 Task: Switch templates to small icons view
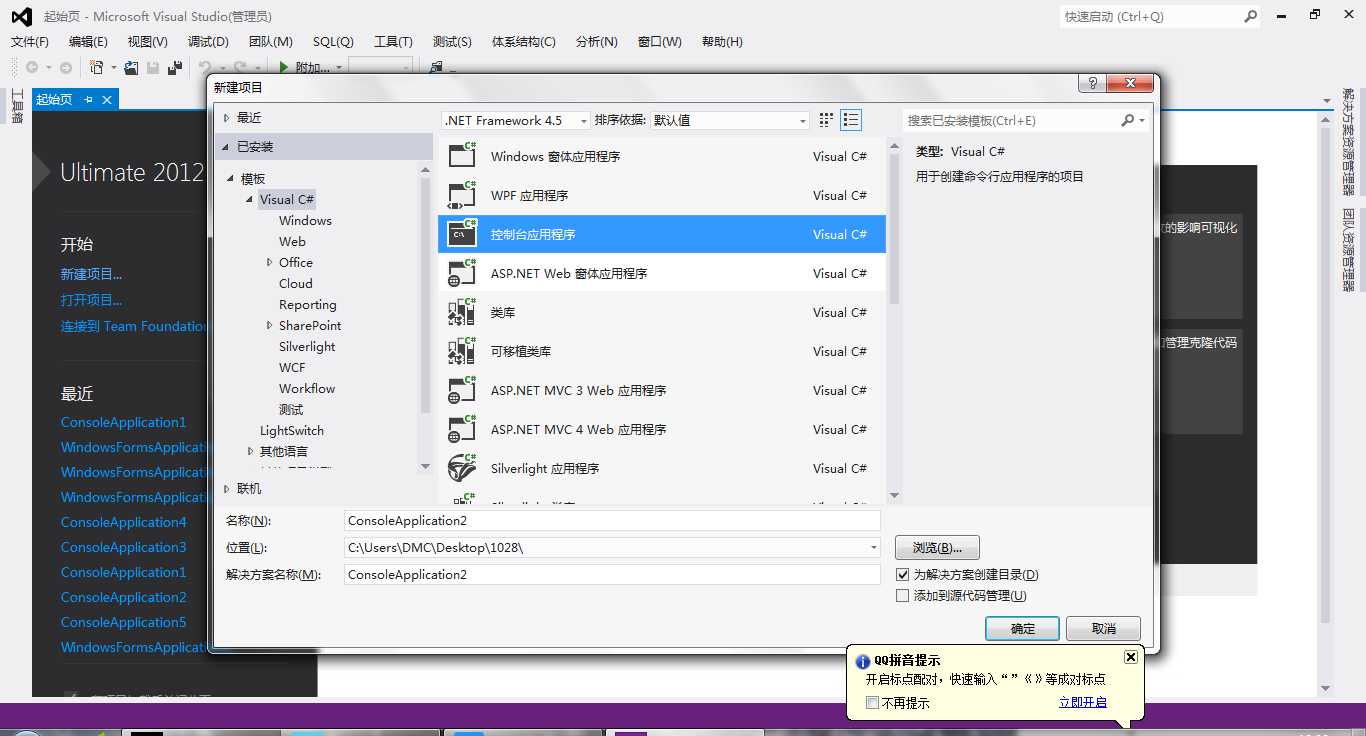[x=826, y=120]
